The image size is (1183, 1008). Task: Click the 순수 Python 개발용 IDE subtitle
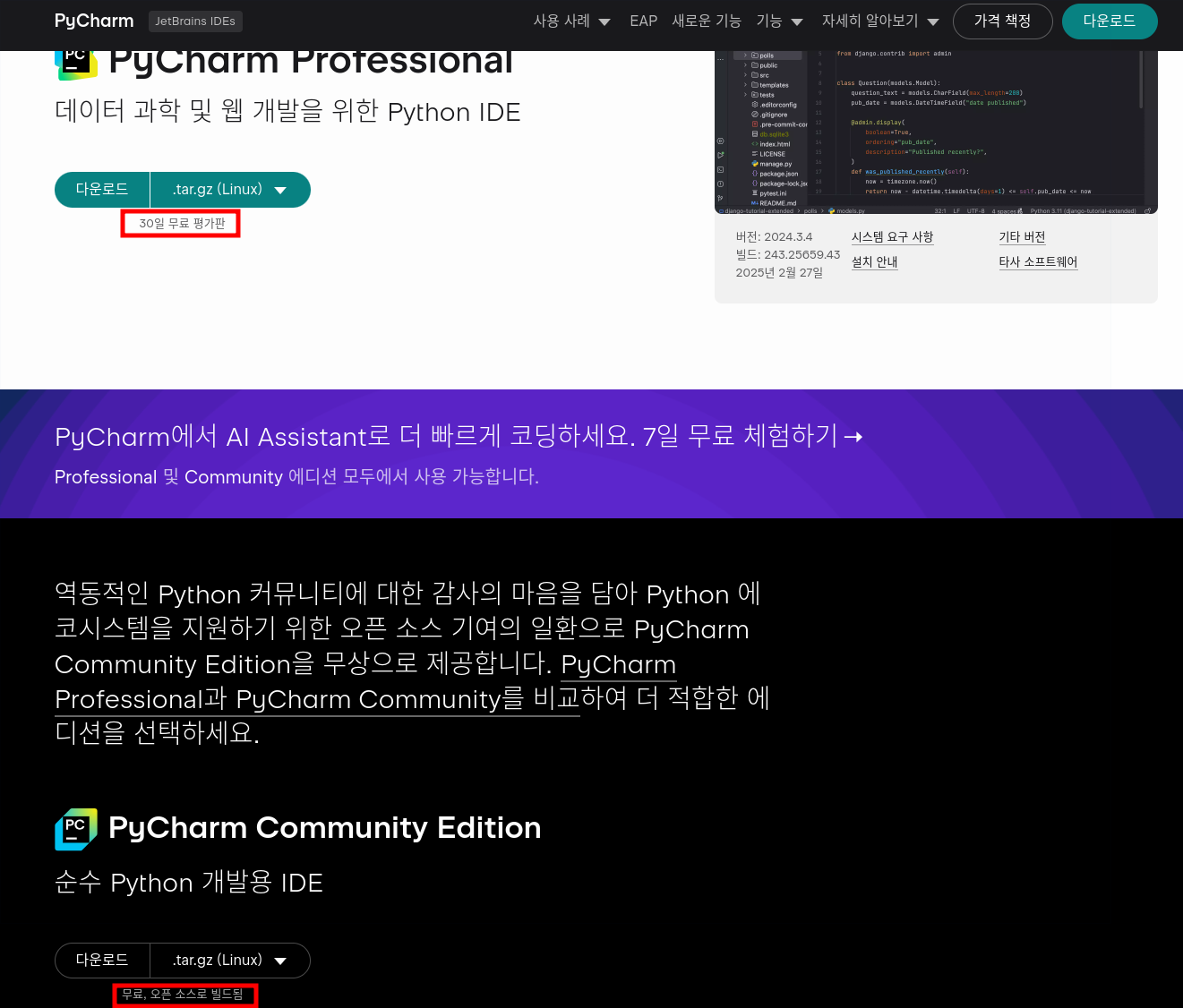pyautogui.click(x=189, y=883)
